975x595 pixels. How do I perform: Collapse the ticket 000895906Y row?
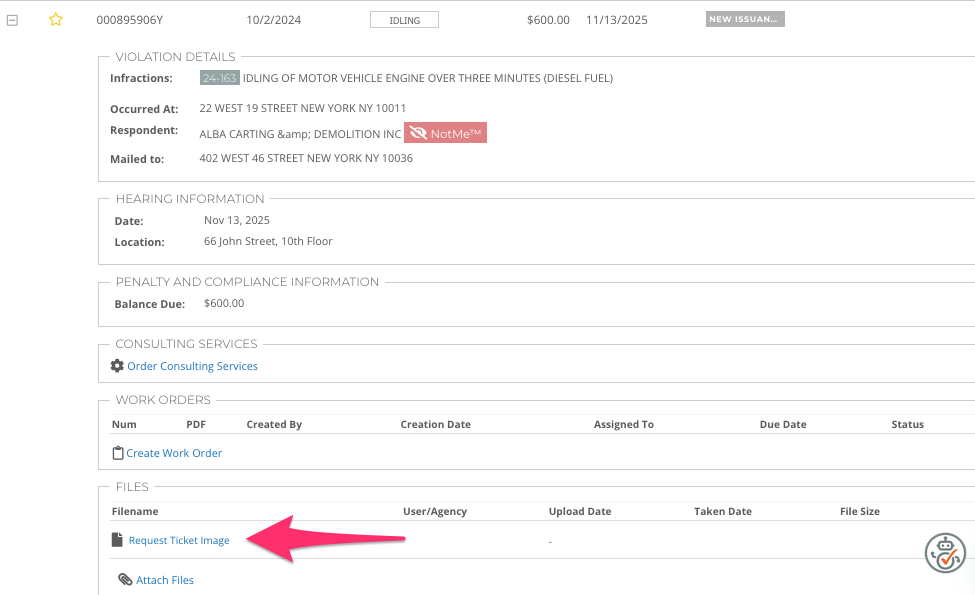click(x=13, y=20)
